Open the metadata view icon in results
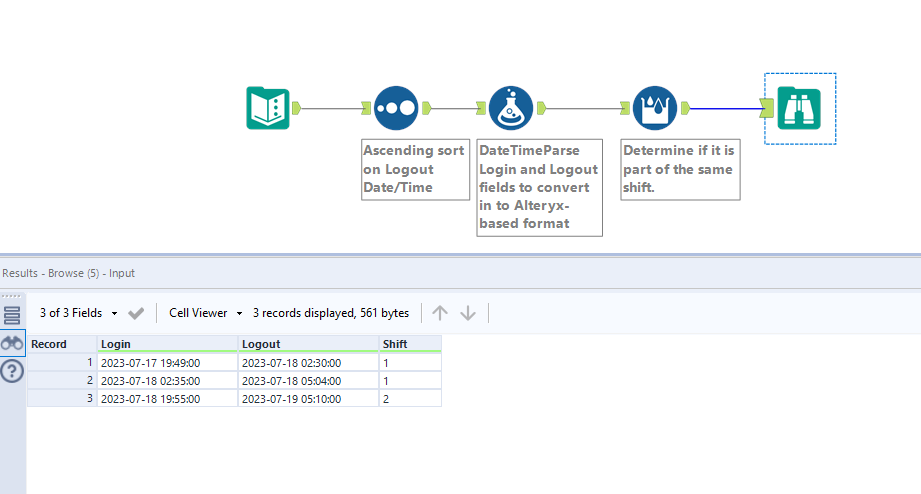This screenshot has height=494, width=921. (12, 315)
